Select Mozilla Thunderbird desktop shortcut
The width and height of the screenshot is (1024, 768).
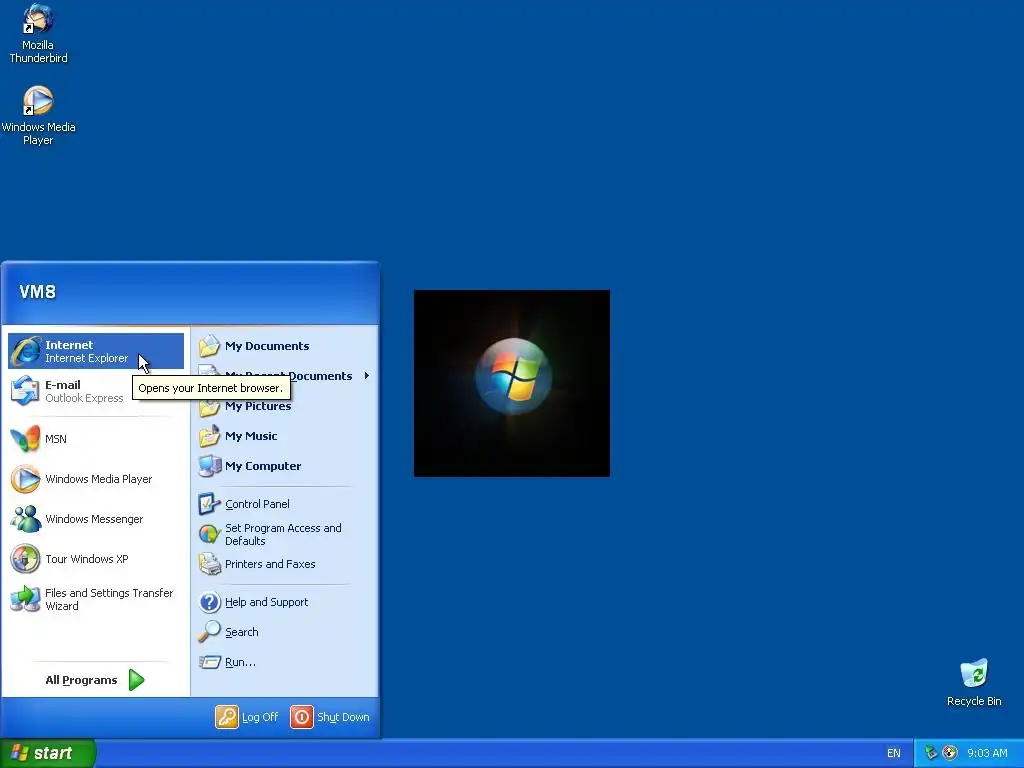coord(38,33)
